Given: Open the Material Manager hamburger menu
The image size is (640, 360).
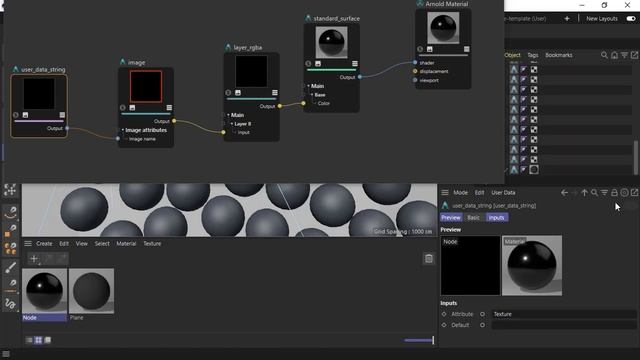Looking at the screenshot, I should click(28, 244).
